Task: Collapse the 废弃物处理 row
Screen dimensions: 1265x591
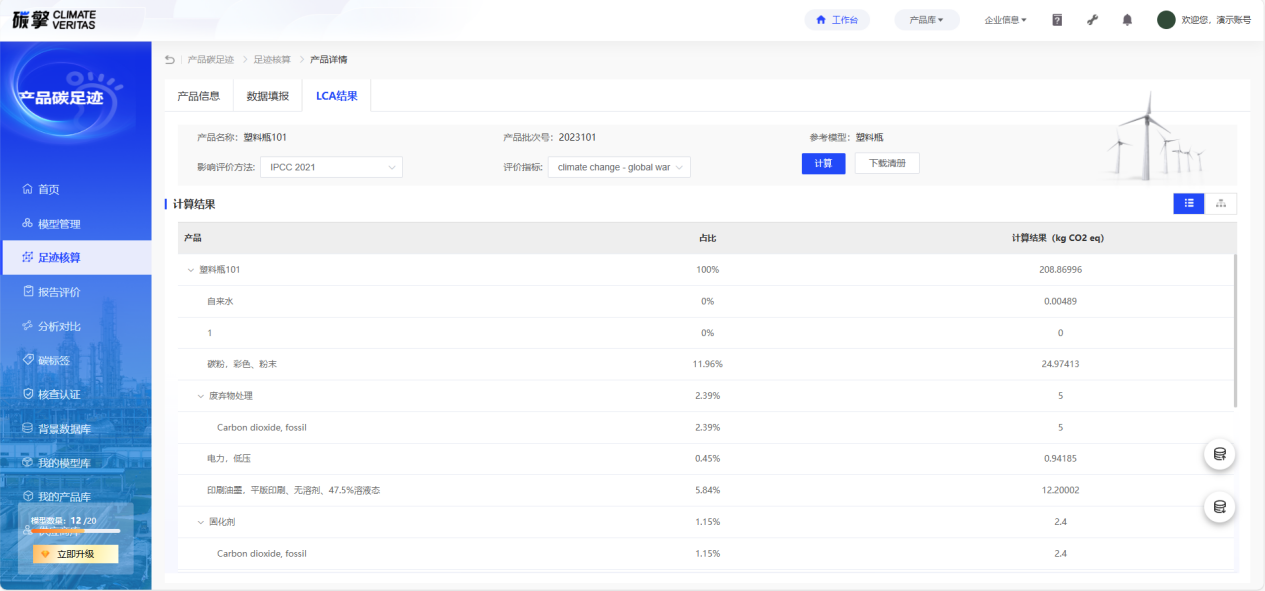Action: coord(200,396)
